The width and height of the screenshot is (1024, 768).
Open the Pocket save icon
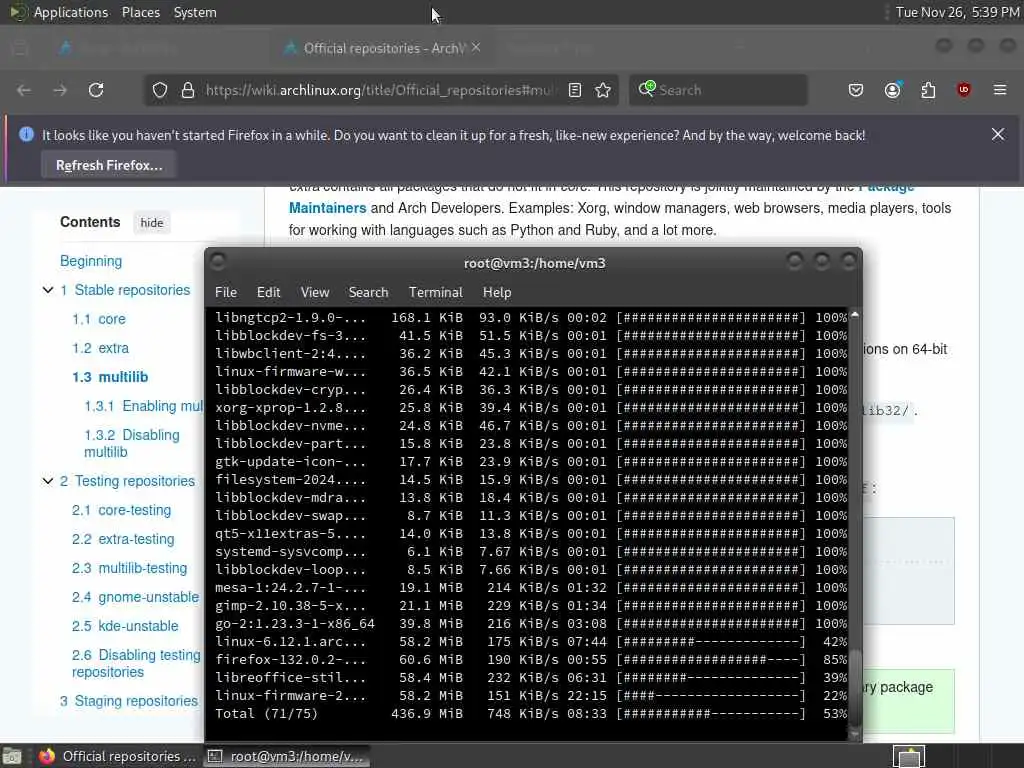coord(856,90)
